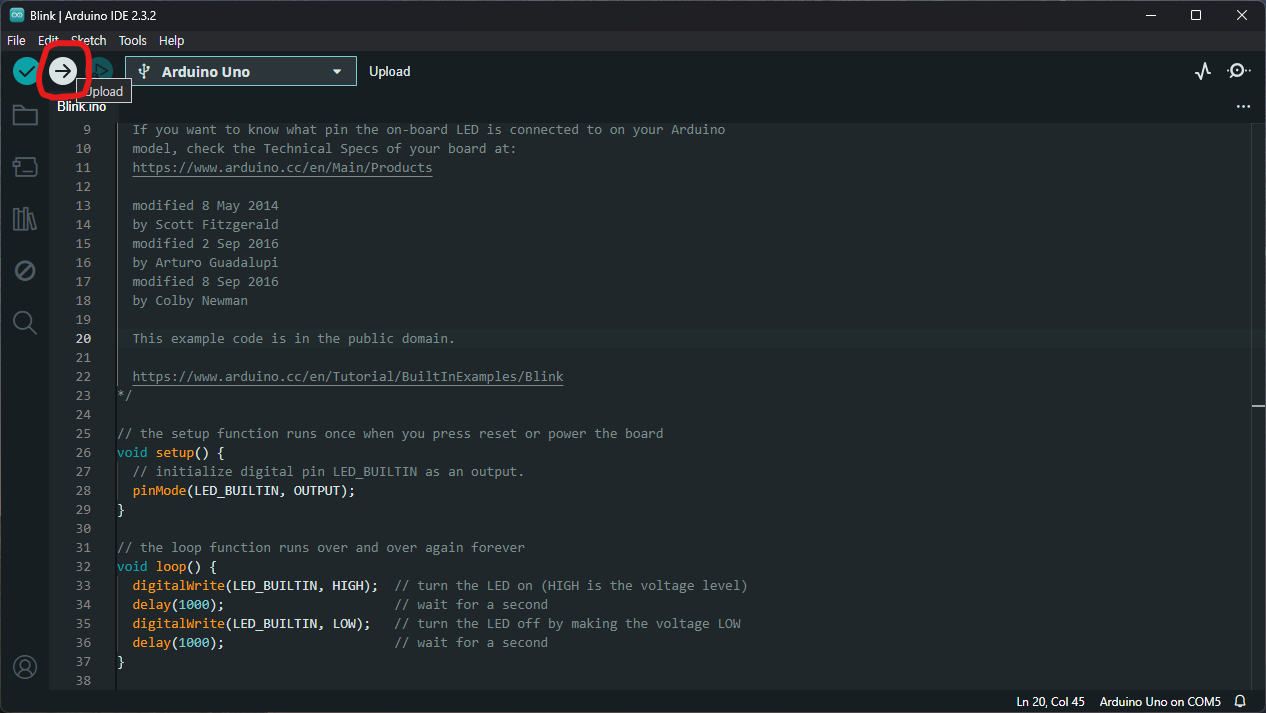The width and height of the screenshot is (1266, 713).
Task: Click 'modified 2 Sep 2016' comment
Action: click(x=205, y=244)
